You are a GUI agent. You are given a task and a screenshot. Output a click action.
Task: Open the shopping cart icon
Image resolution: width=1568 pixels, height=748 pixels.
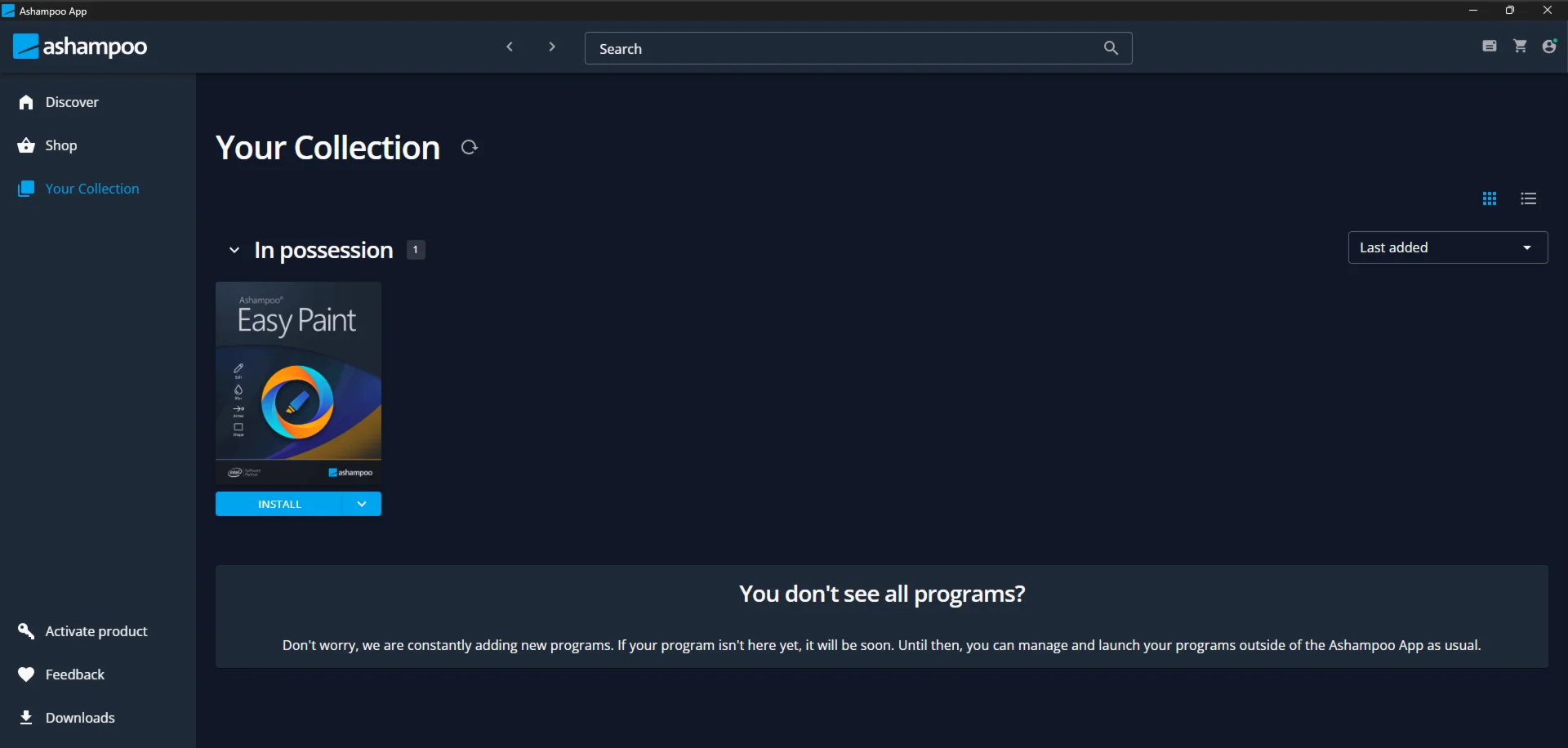[1520, 47]
